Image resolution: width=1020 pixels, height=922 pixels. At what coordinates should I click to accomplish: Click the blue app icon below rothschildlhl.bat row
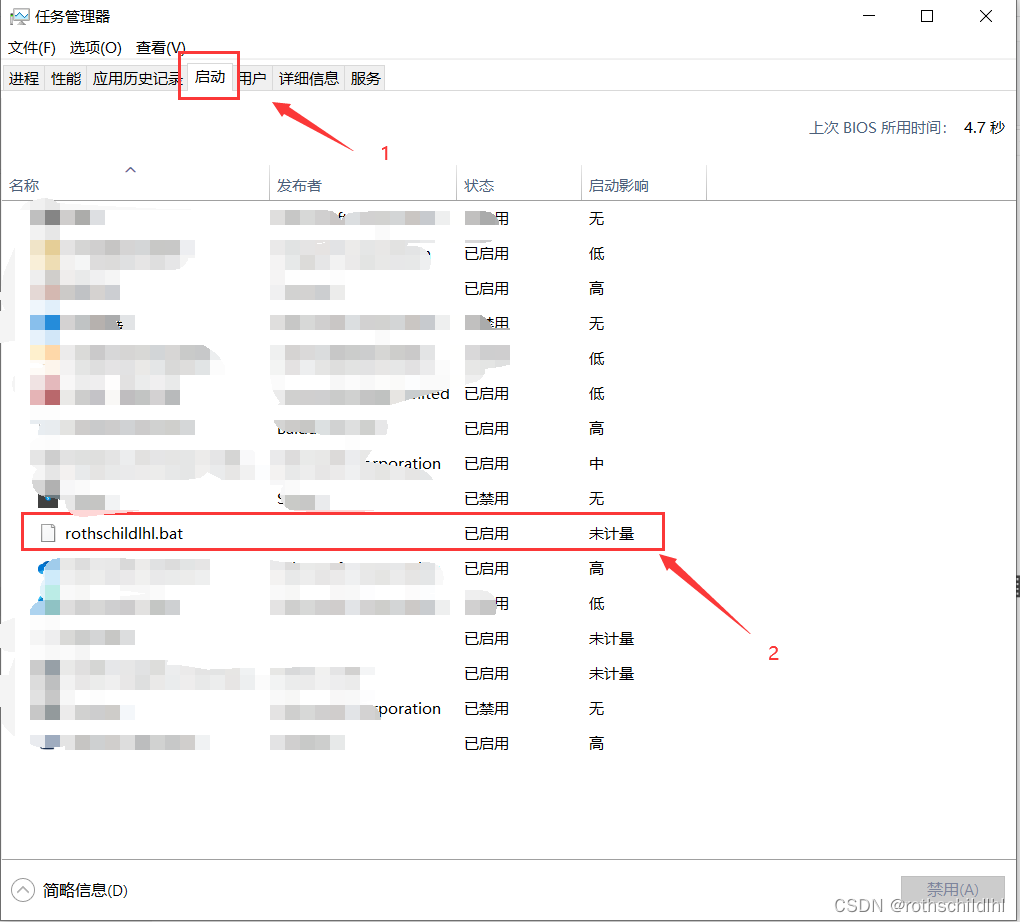[x=47, y=567]
